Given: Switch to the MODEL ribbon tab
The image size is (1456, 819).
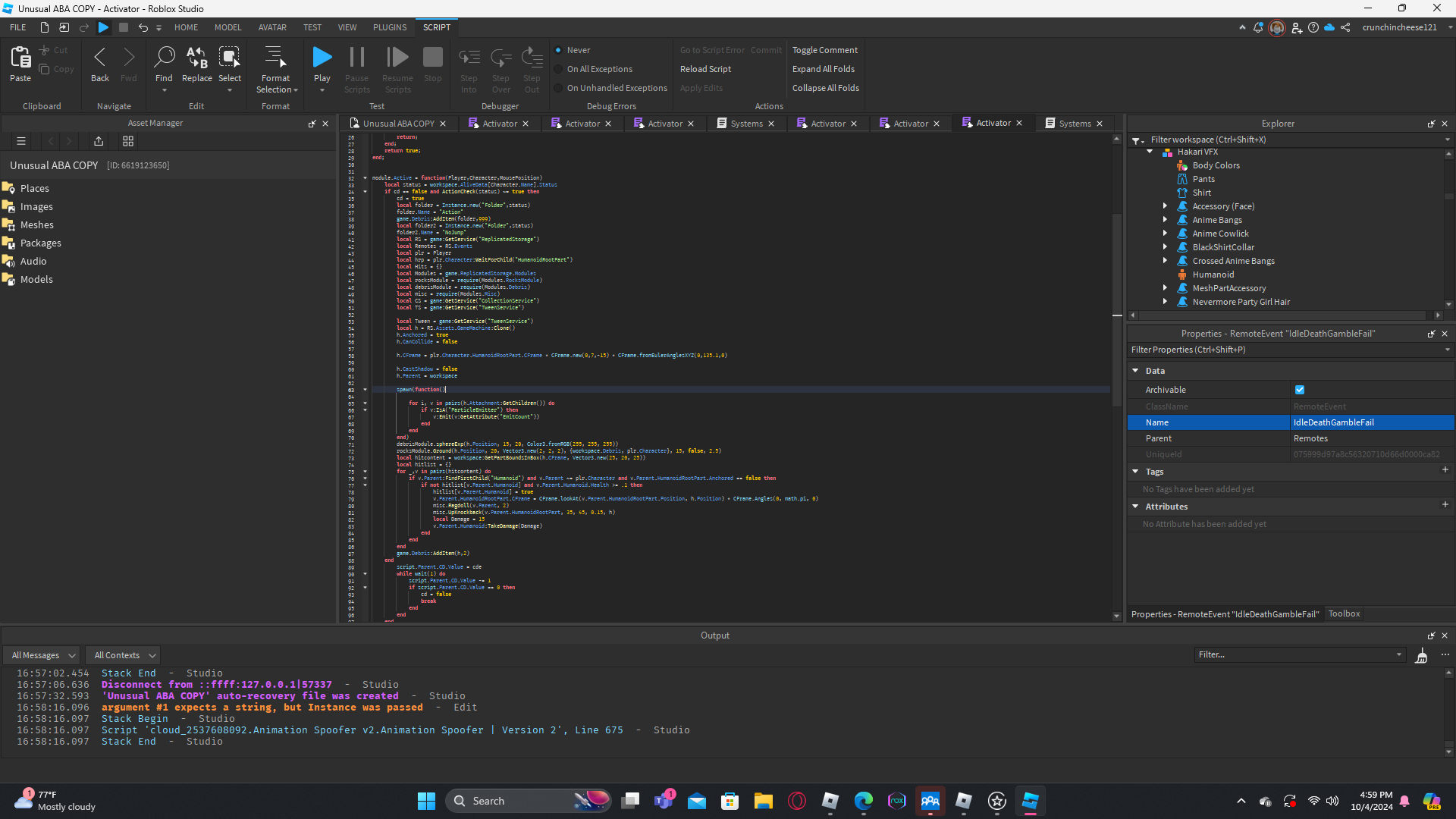Looking at the screenshot, I should coord(227,27).
